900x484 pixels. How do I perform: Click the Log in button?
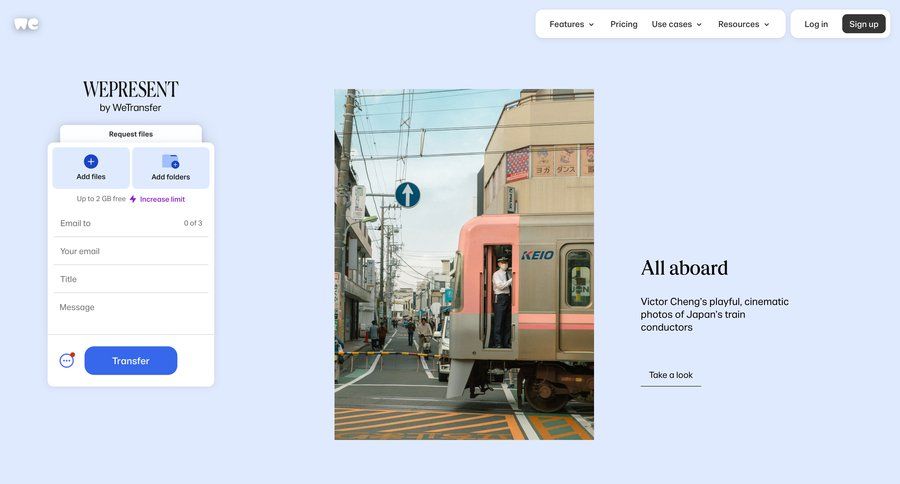click(816, 24)
